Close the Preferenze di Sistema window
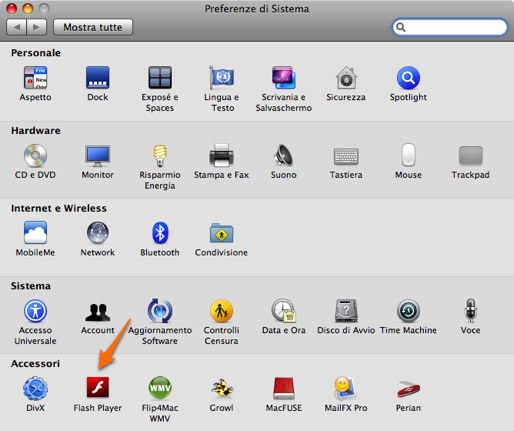Viewport: 514px width, 431px height. pyautogui.click(x=12, y=8)
